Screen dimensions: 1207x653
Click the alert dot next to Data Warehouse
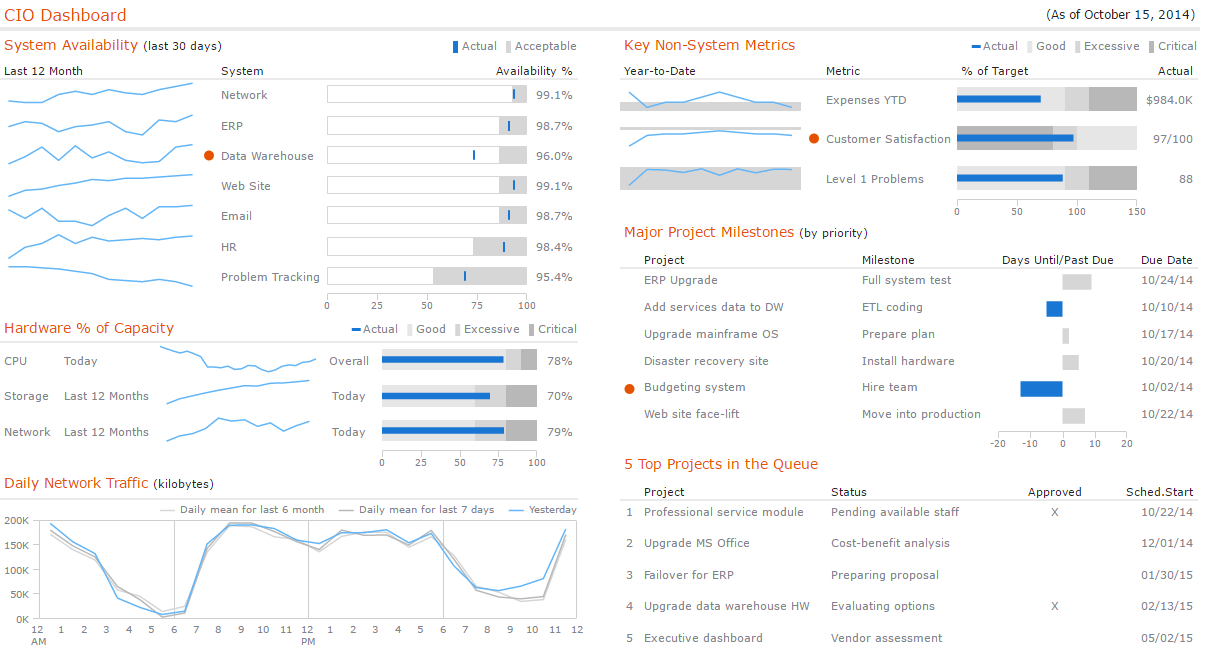click(x=208, y=155)
